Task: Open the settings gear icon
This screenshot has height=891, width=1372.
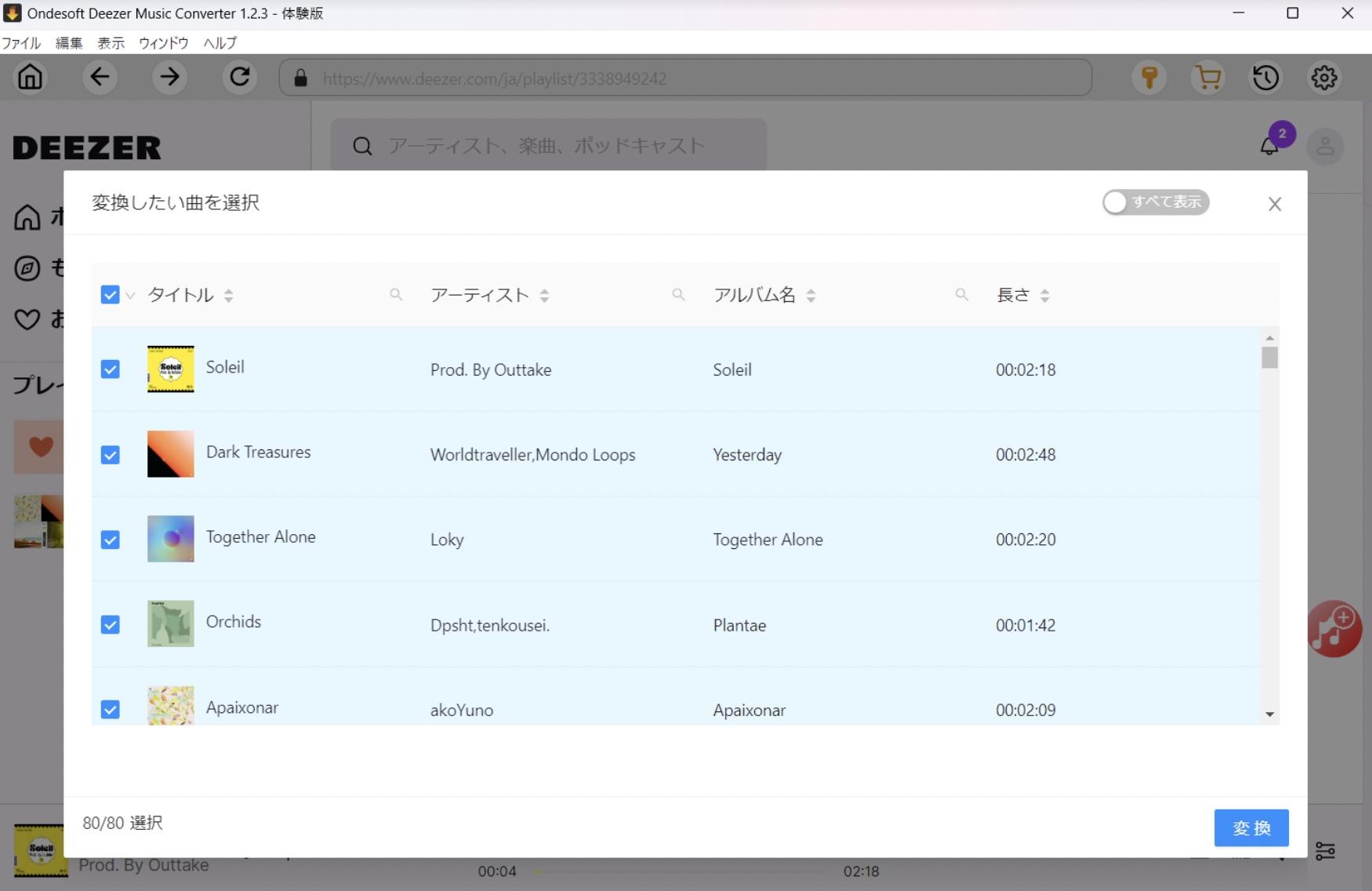Action: point(1324,78)
